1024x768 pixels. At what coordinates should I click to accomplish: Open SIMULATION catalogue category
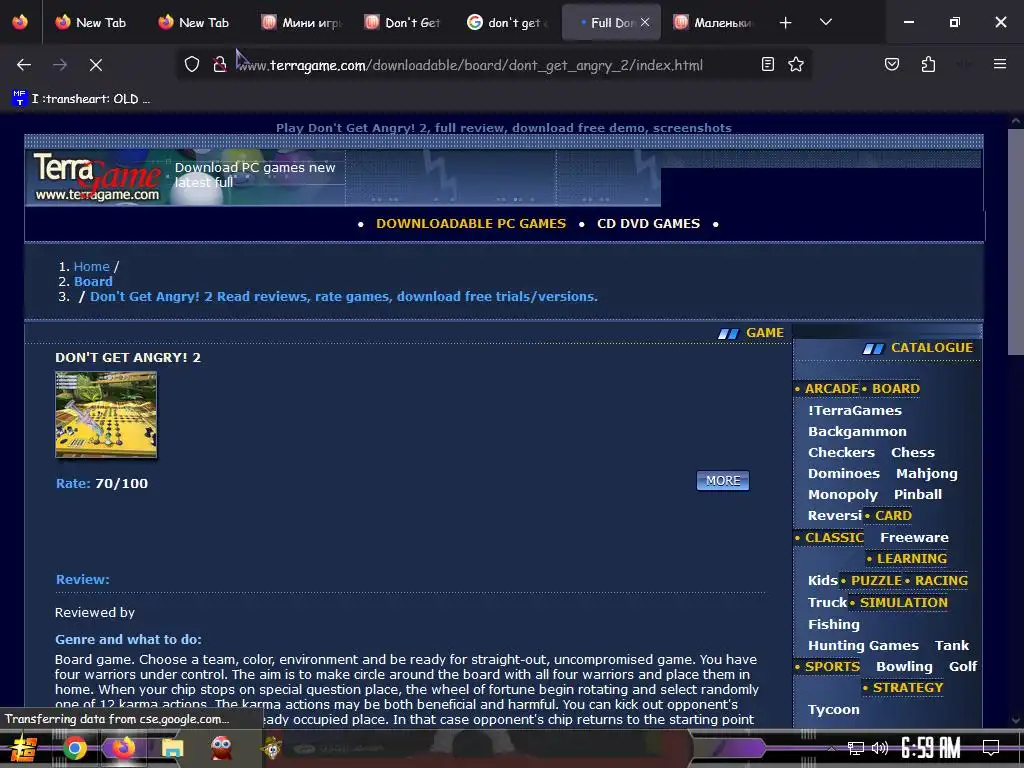click(903, 603)
